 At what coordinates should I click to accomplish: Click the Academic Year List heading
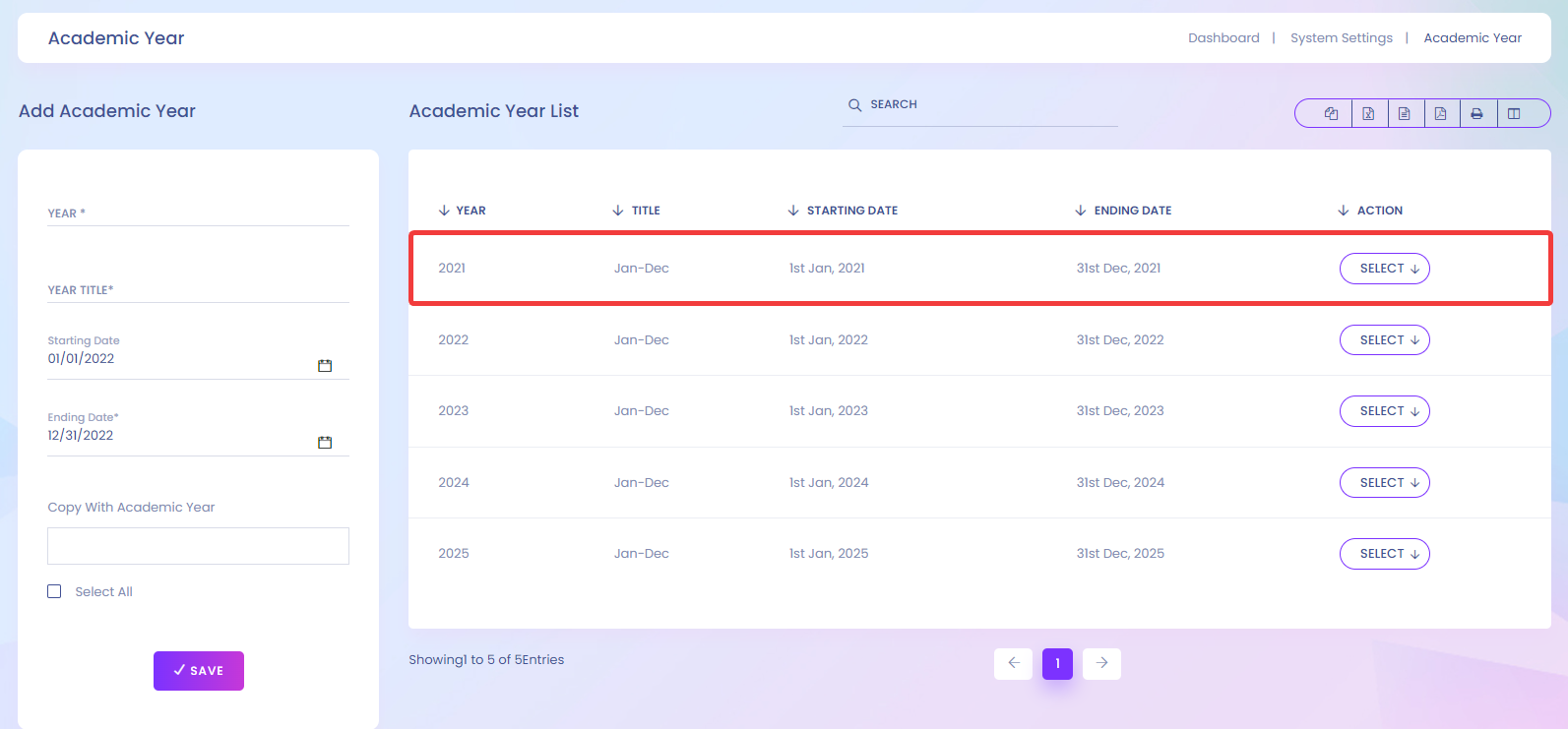pos(494,111)
